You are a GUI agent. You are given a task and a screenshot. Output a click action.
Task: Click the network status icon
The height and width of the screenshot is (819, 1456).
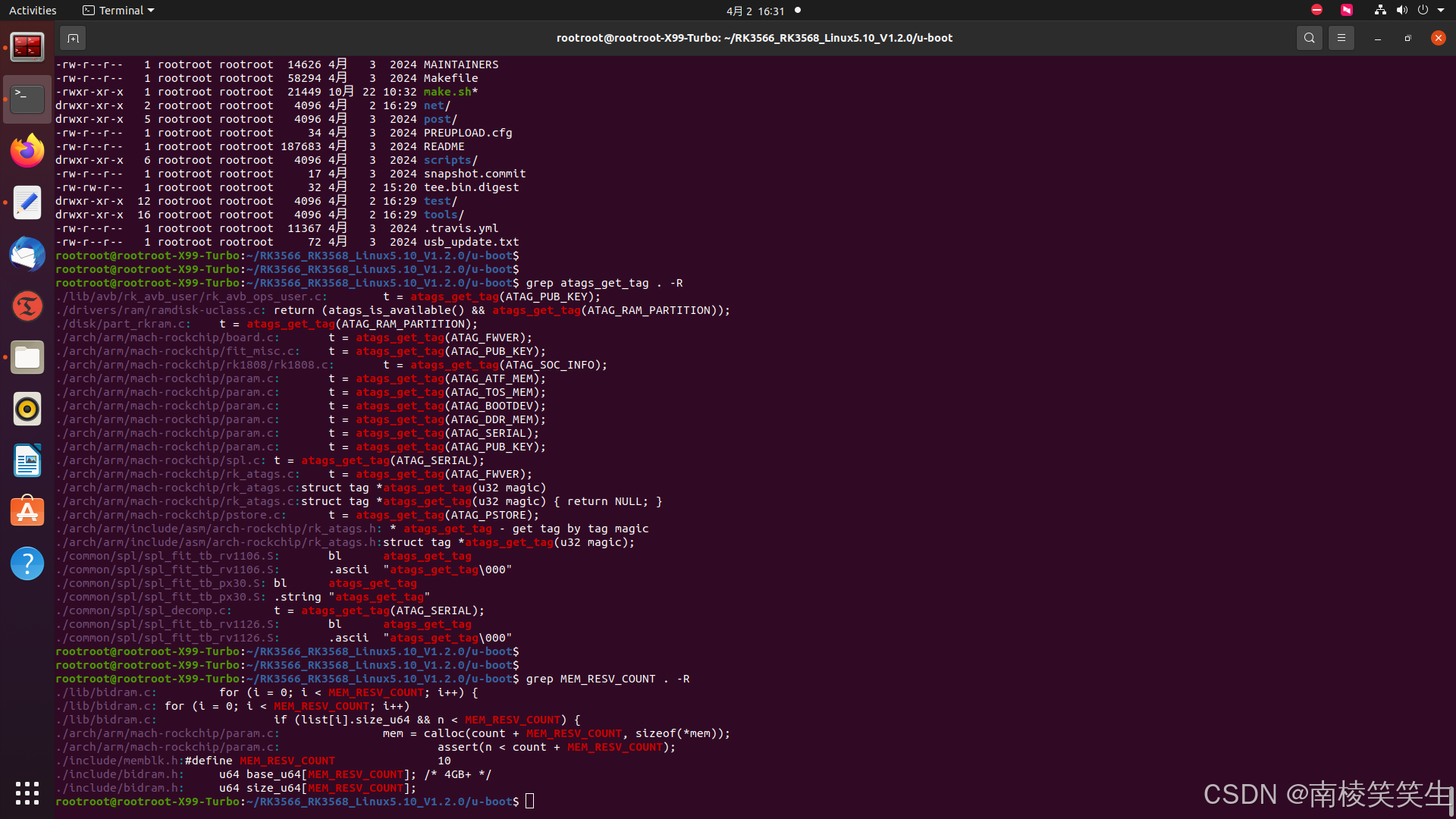tap(1380, 11)
